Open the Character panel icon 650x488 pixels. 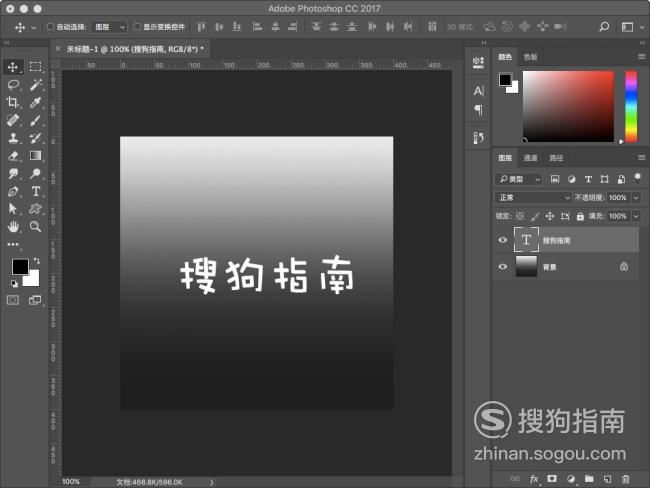coord(478,90)
